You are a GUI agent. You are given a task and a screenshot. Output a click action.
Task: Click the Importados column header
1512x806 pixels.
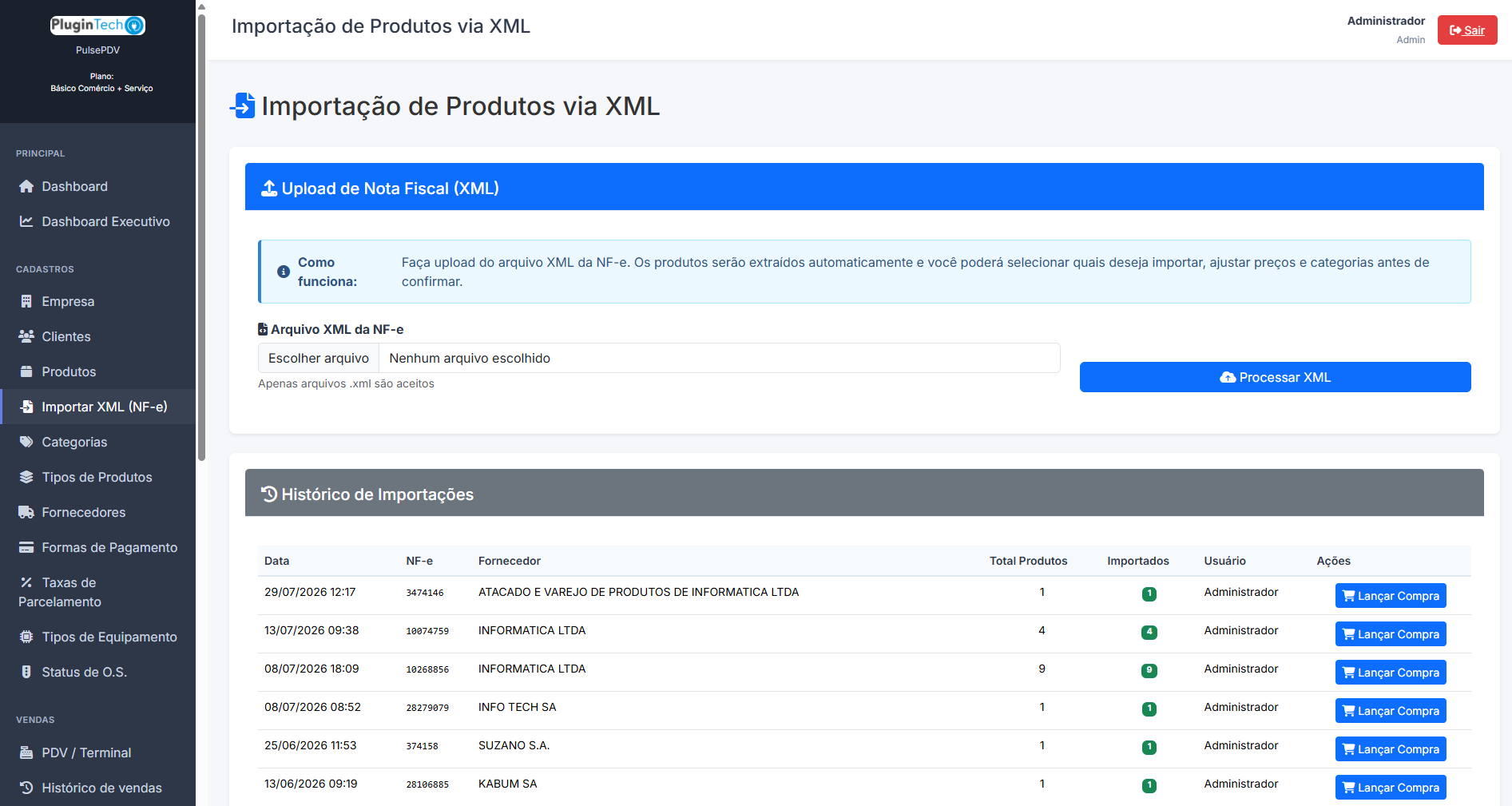click(x=1138, y=561)
